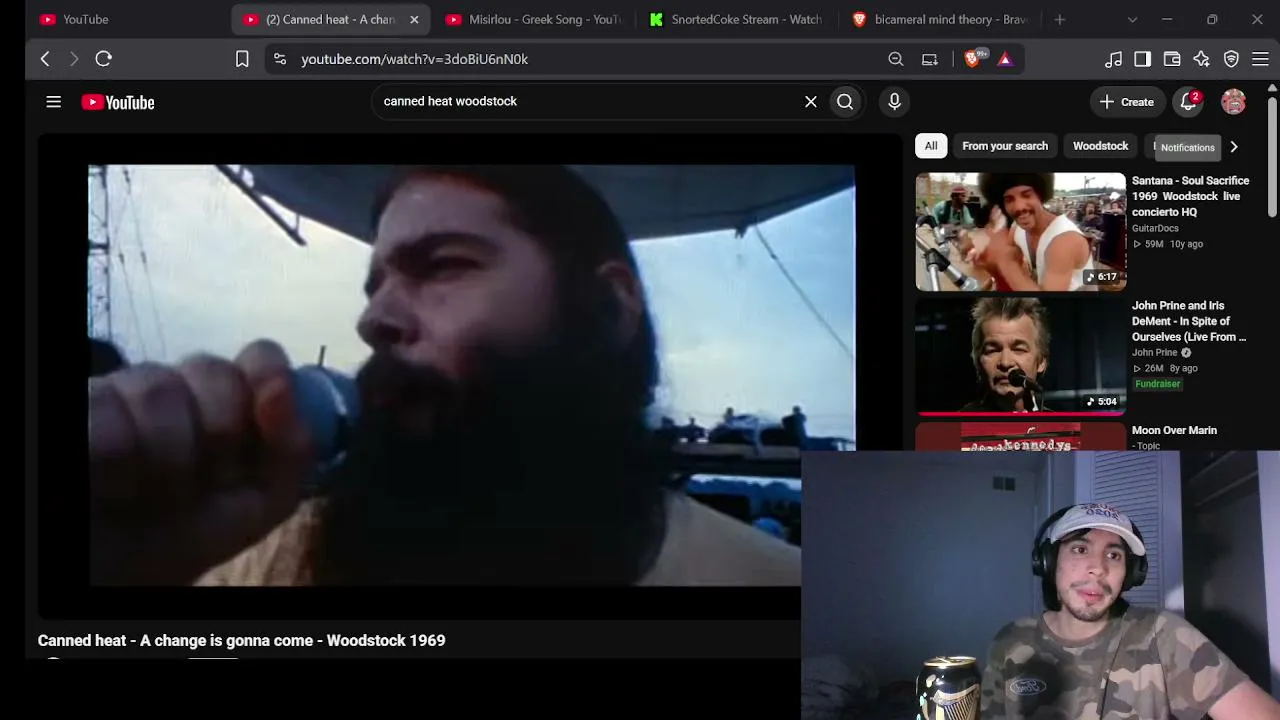Screen dimensions: 1280x720
Task: Minimize the browser window
Action: tap(1167, 19)
